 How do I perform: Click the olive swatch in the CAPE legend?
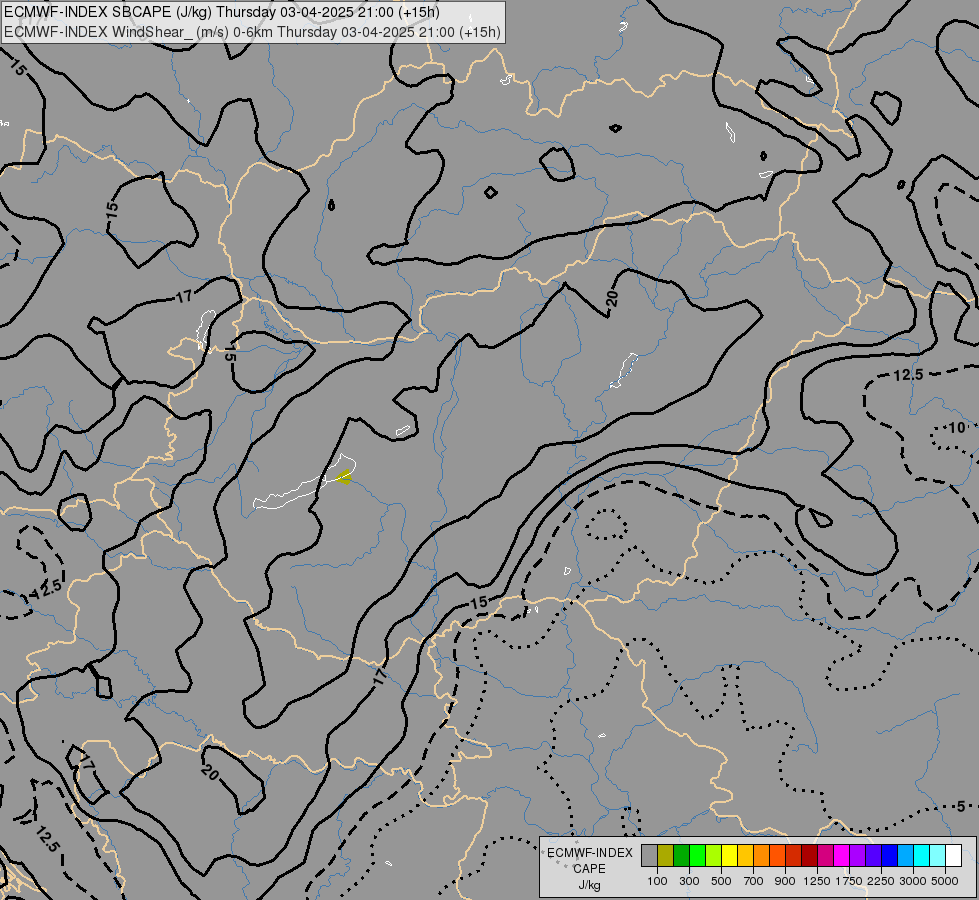666,855
